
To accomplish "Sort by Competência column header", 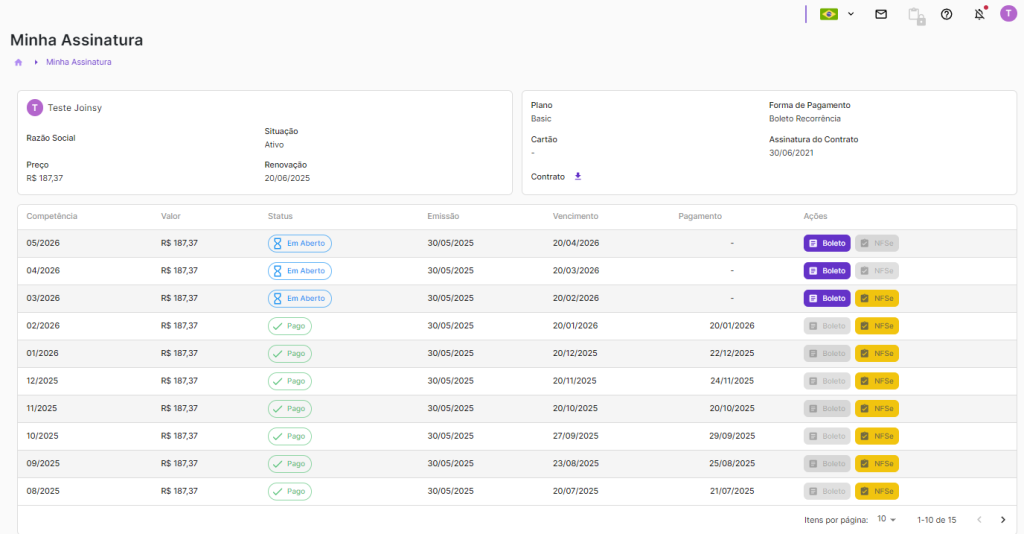I will coord(52,216).
